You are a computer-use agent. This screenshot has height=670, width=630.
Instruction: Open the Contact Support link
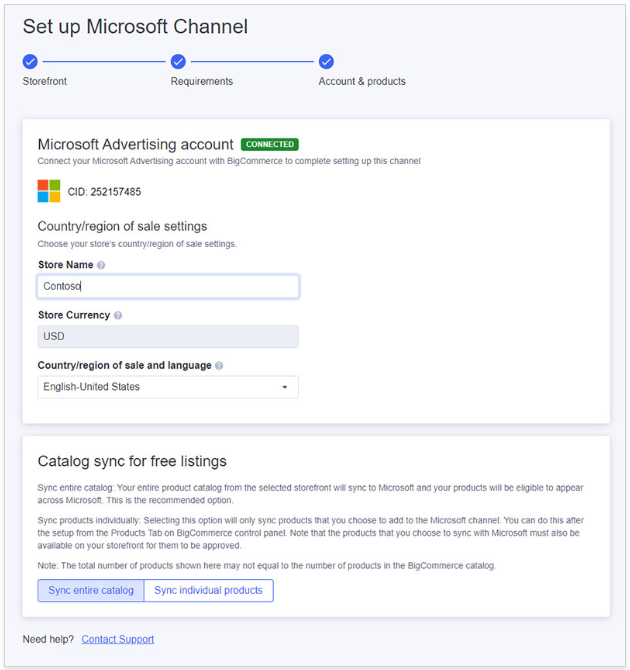[118, 639]
